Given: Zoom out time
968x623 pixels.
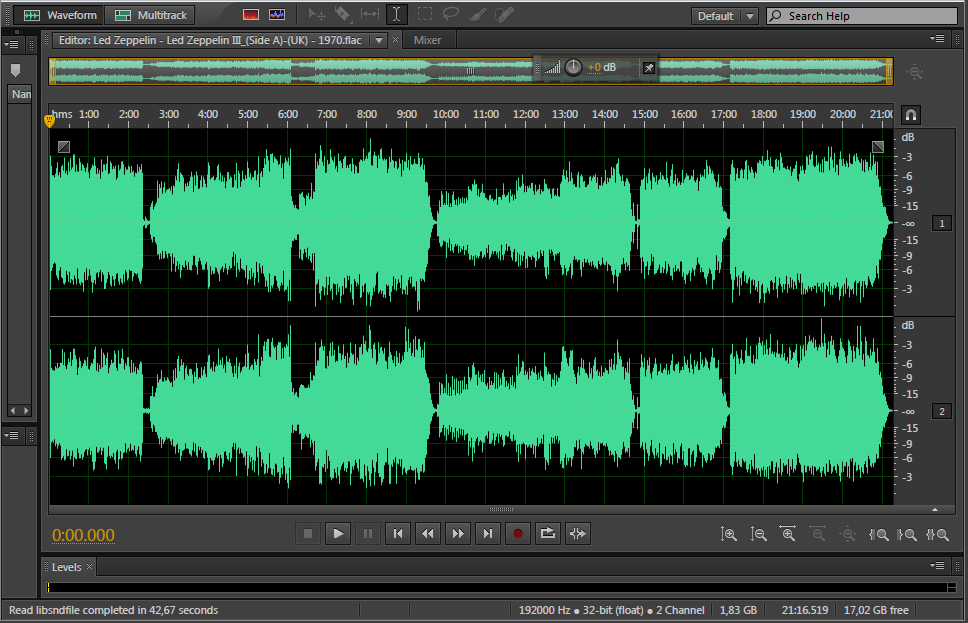Looking at the screenshot, I should pos(817,534).
